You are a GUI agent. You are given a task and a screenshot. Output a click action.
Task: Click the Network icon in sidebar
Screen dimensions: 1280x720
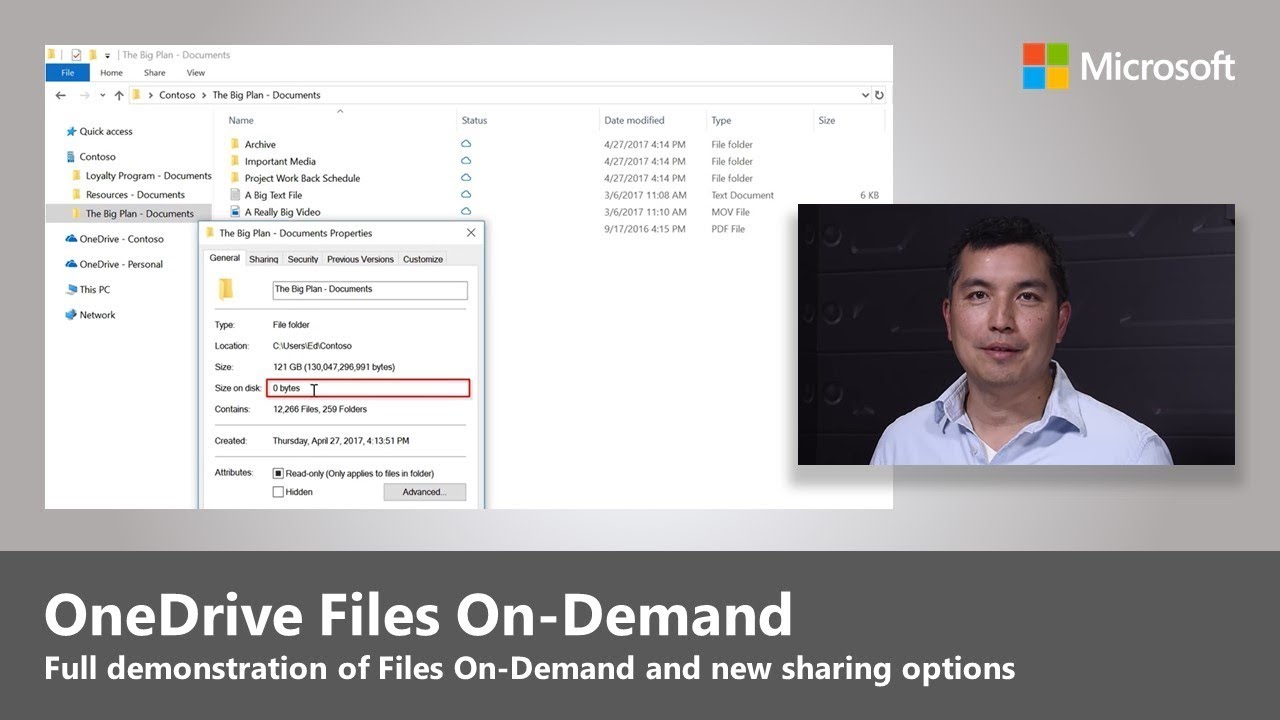coord(71,315)
